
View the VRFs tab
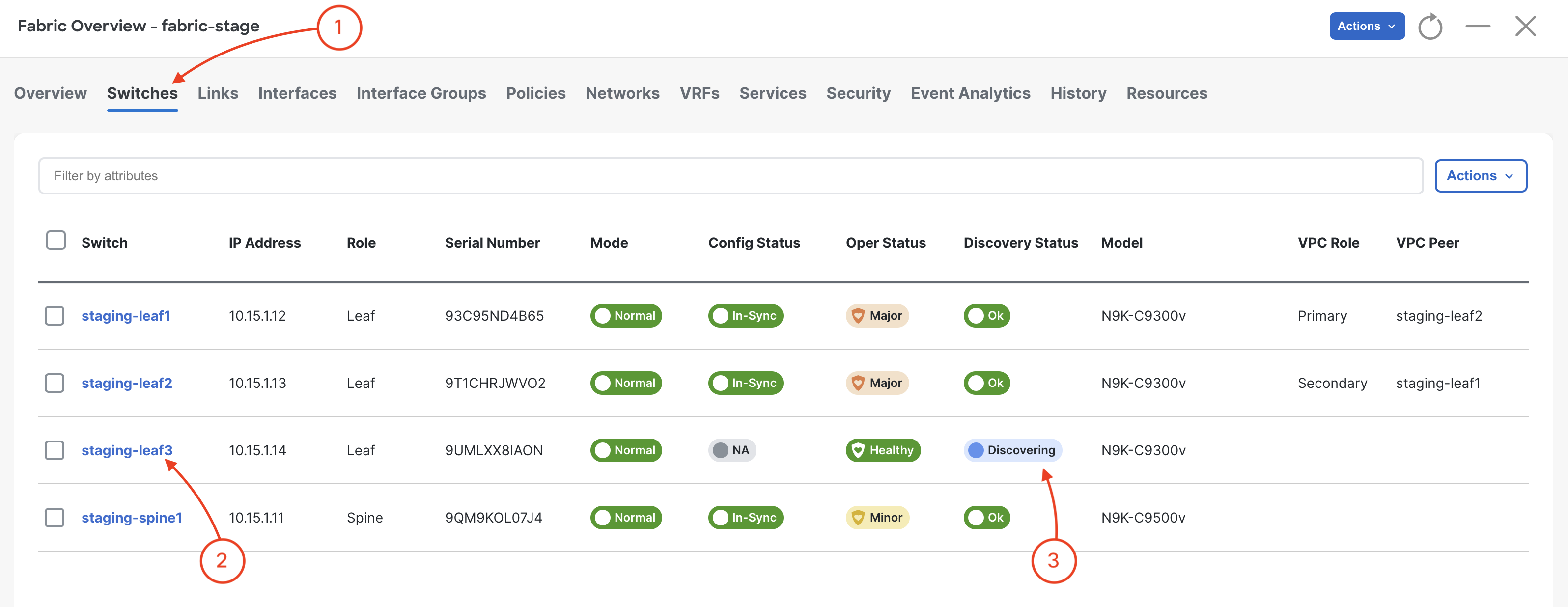[700, 93]
